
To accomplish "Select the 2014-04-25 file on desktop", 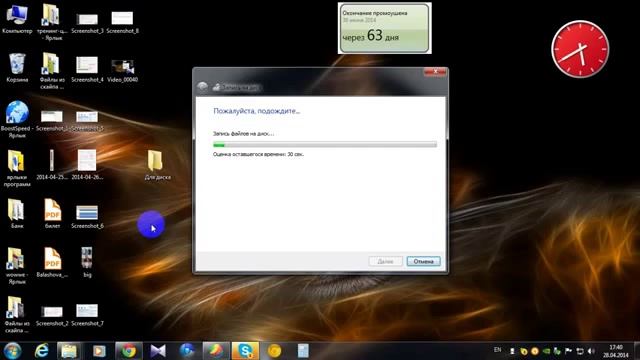I will click(x=52, y=165).
